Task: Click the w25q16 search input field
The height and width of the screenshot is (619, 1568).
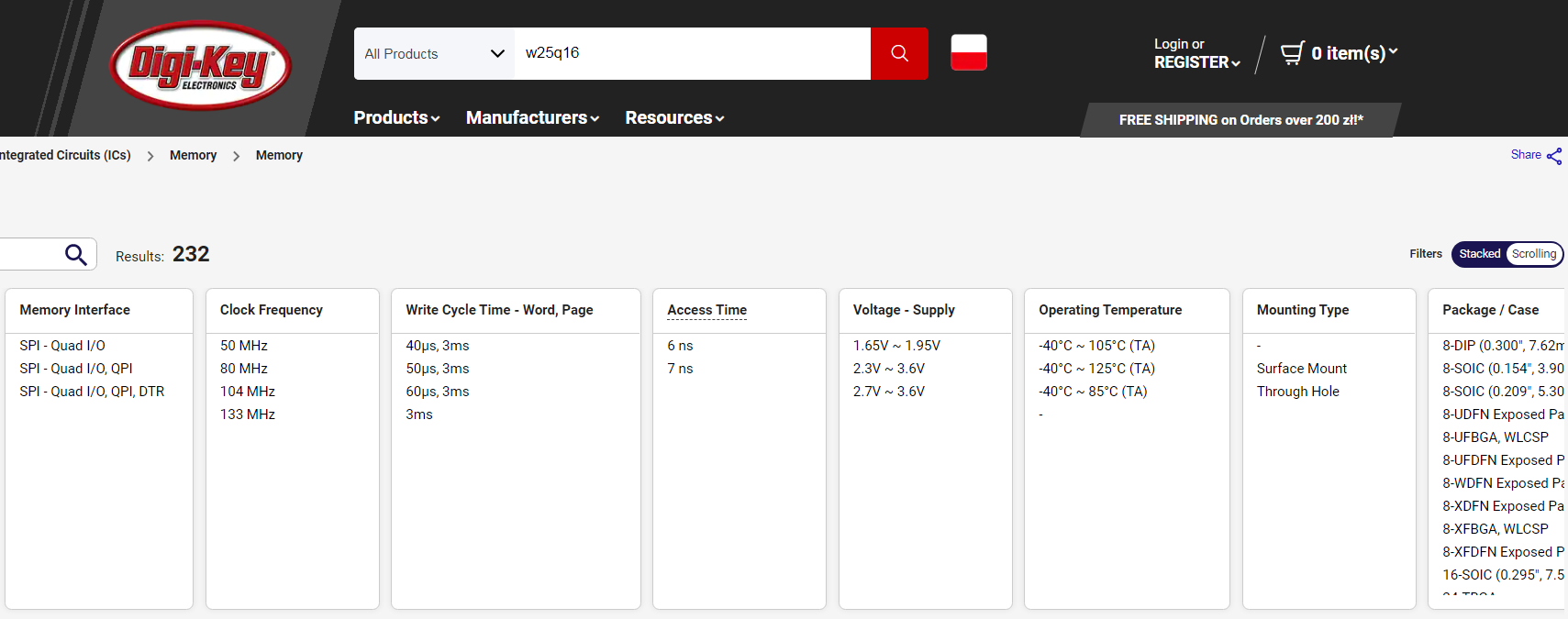Action: pyautogui.click(x=692, y=53)
